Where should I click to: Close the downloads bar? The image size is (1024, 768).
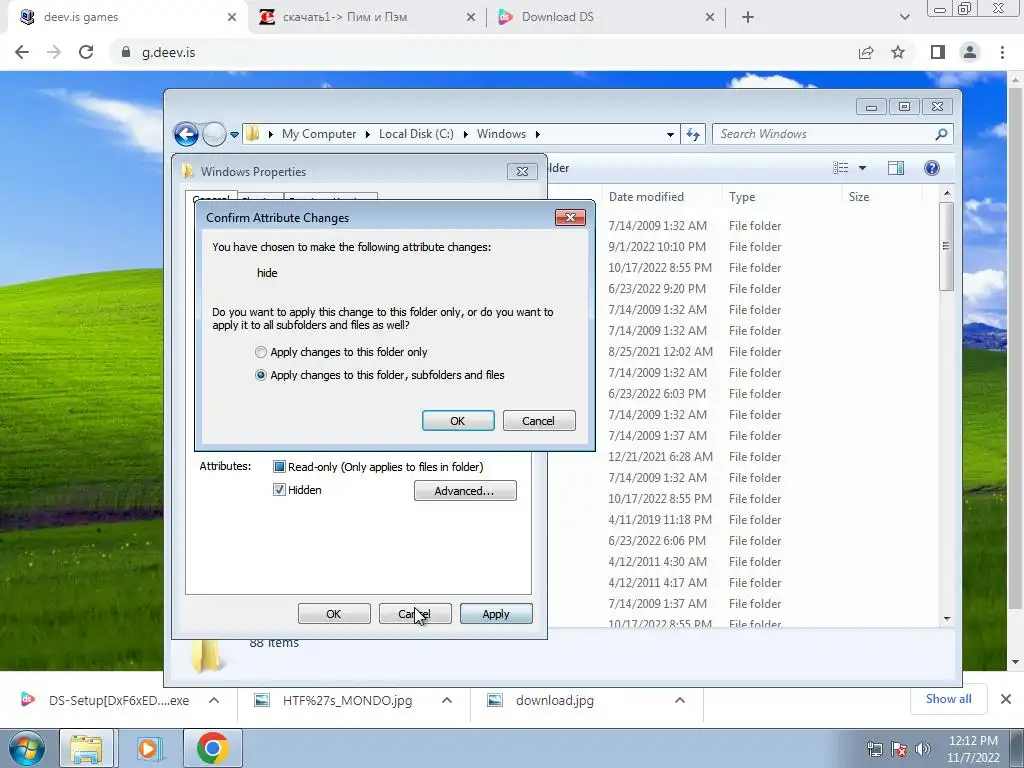[1006, 699]
